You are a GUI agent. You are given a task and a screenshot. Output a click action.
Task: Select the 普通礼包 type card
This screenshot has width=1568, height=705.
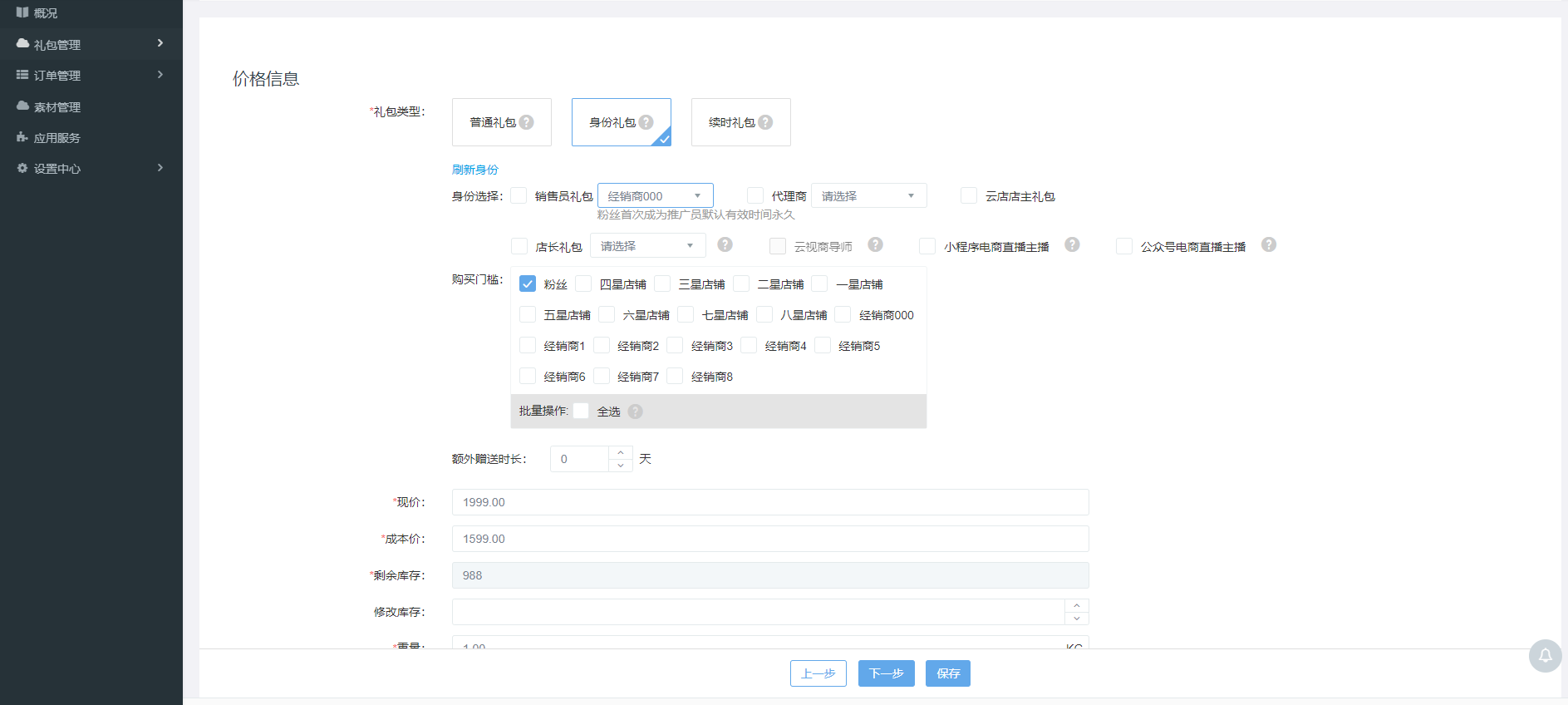(502, 122)
